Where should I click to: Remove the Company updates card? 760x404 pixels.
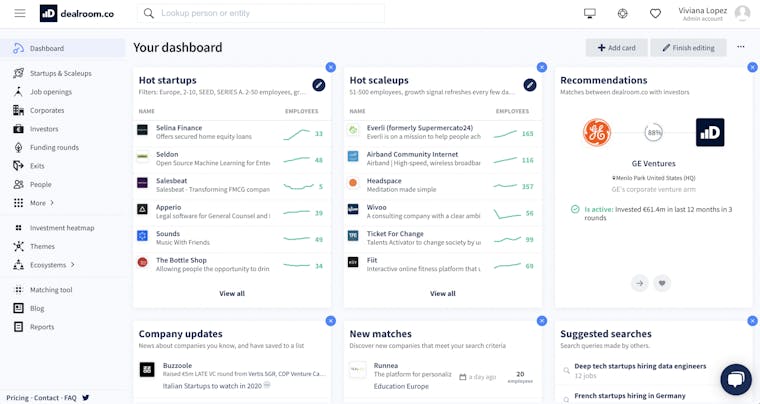coord(331,321)
